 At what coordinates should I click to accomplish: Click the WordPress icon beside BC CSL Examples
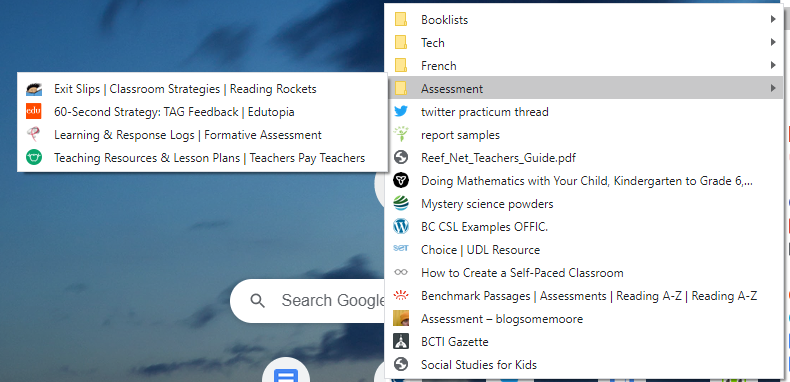click(x=401, y=227)
